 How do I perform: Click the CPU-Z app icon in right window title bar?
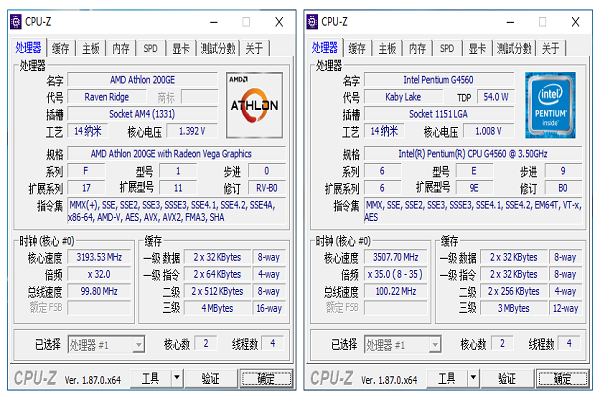[x=312, y=22]
